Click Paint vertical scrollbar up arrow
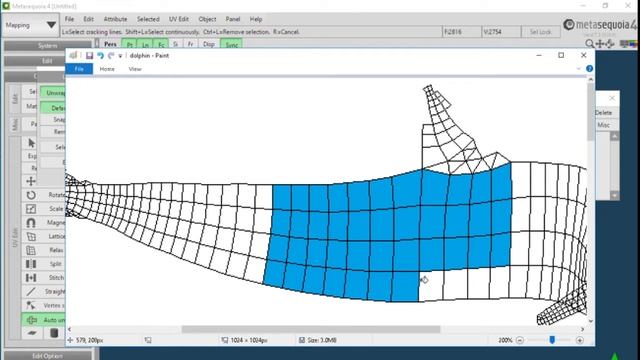Image resolution: width=640 pixels, height=360 pixels. pyautogui.click(x=591, y=80)
